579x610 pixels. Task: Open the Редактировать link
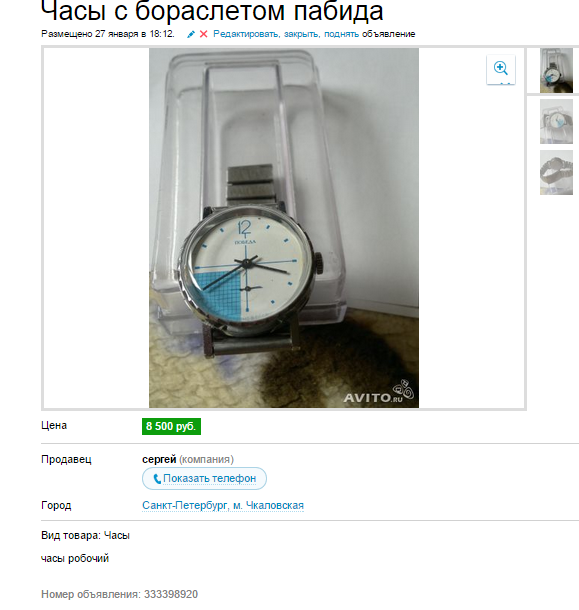point(246,34)
